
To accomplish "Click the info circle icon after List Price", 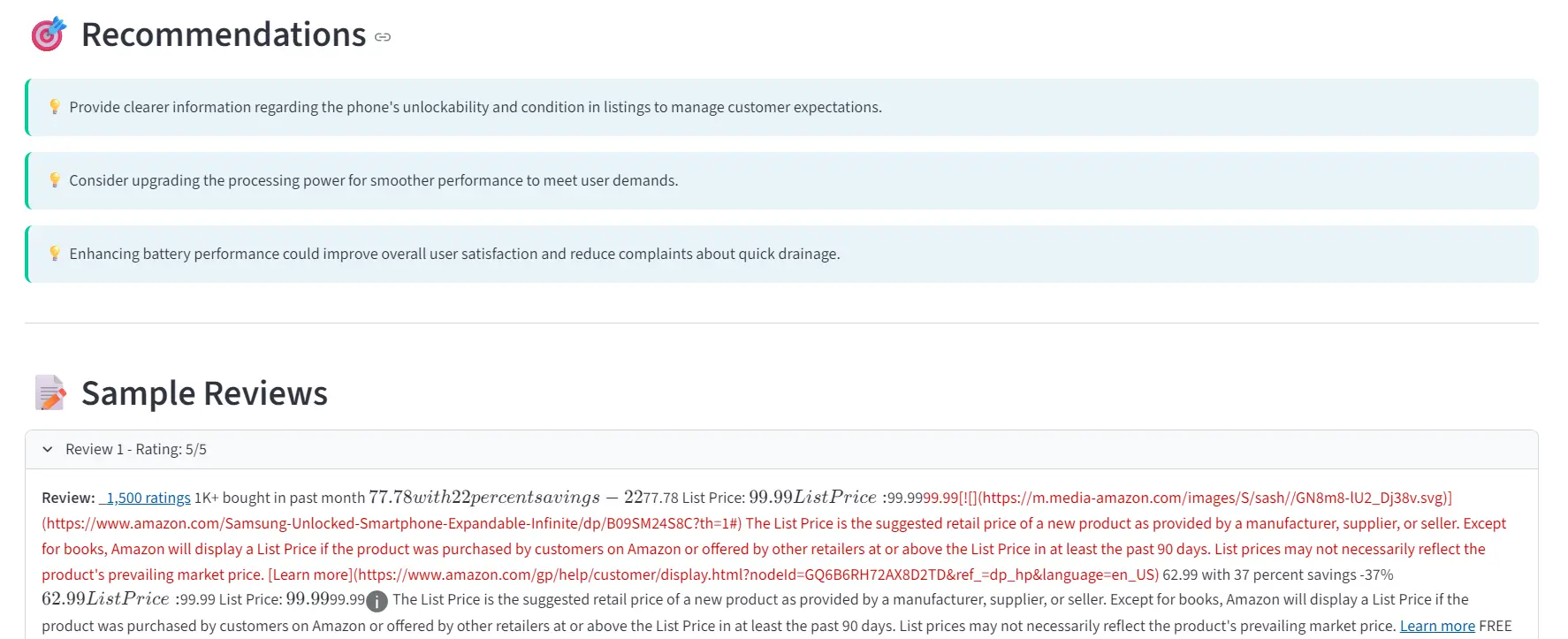I will 377,601.
